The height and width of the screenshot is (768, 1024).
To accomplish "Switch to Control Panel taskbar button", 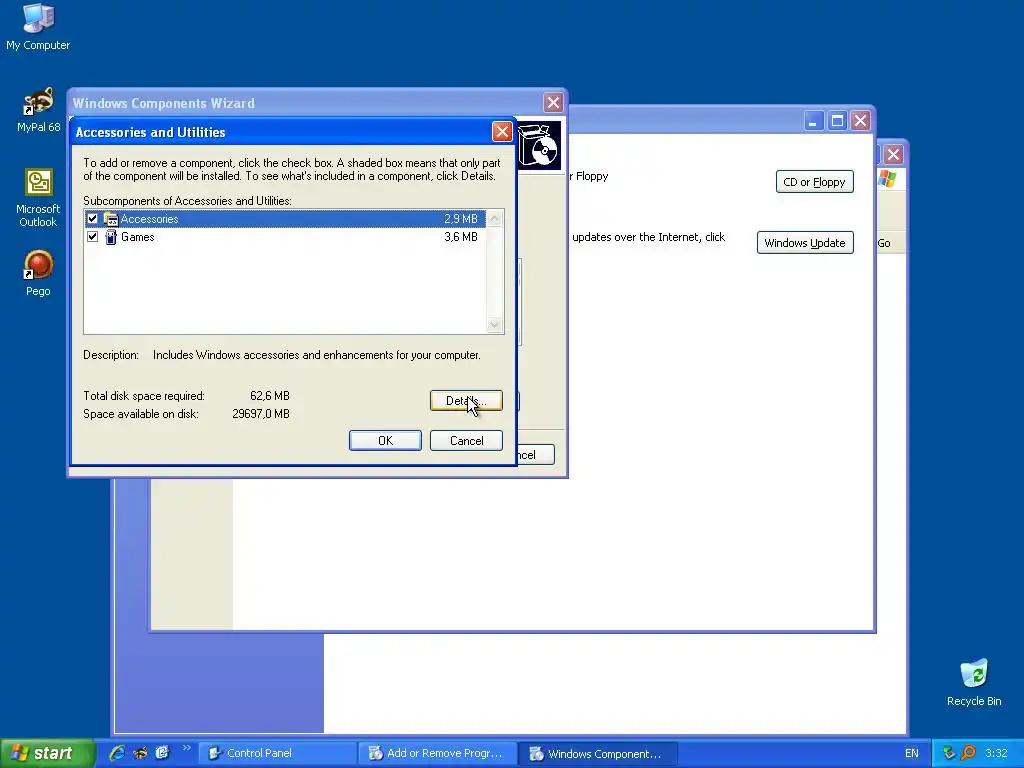I will [x=278, y=753].
